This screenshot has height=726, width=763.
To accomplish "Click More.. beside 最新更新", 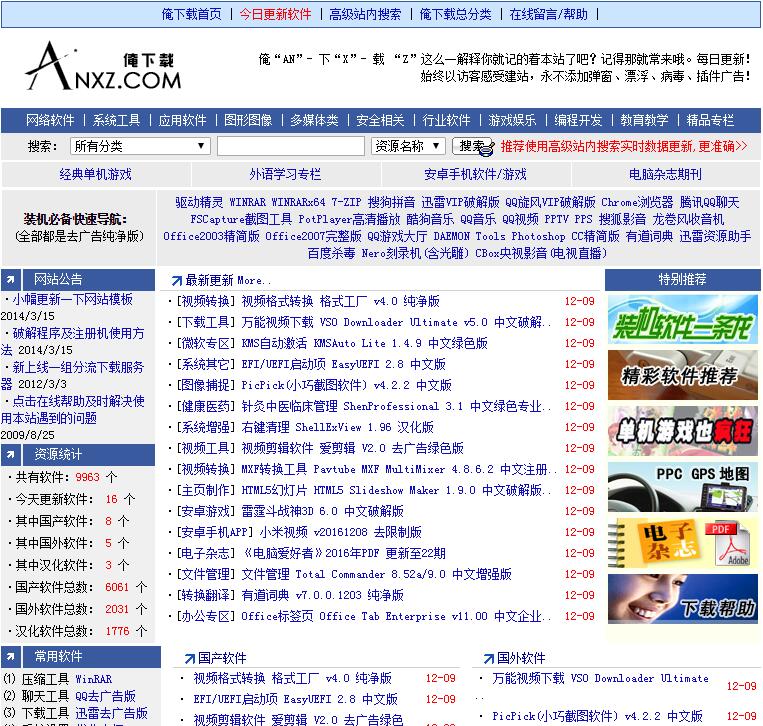I will coord(254,281).
